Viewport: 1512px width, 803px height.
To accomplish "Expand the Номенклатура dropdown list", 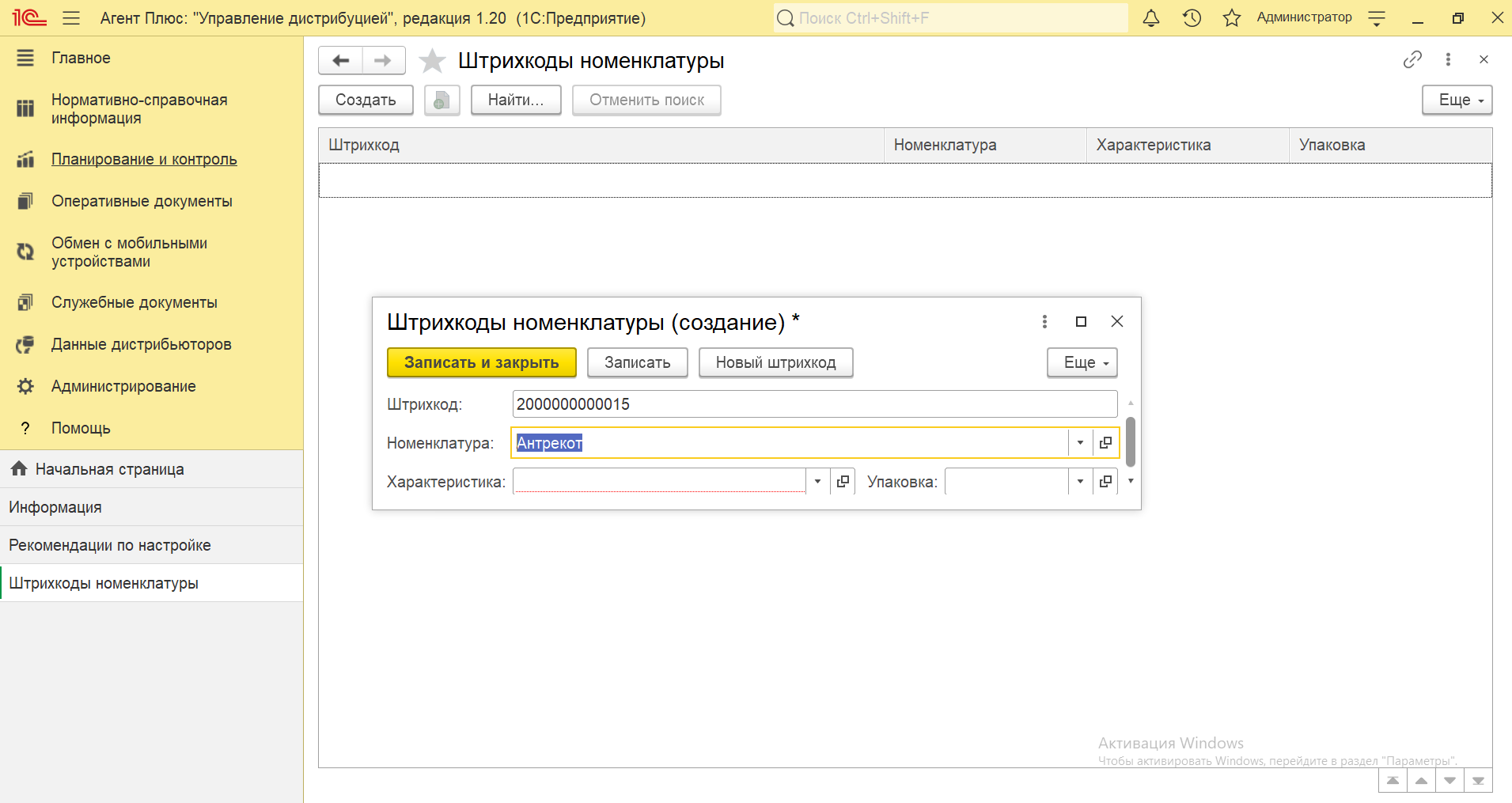I will pos(1080,443).
